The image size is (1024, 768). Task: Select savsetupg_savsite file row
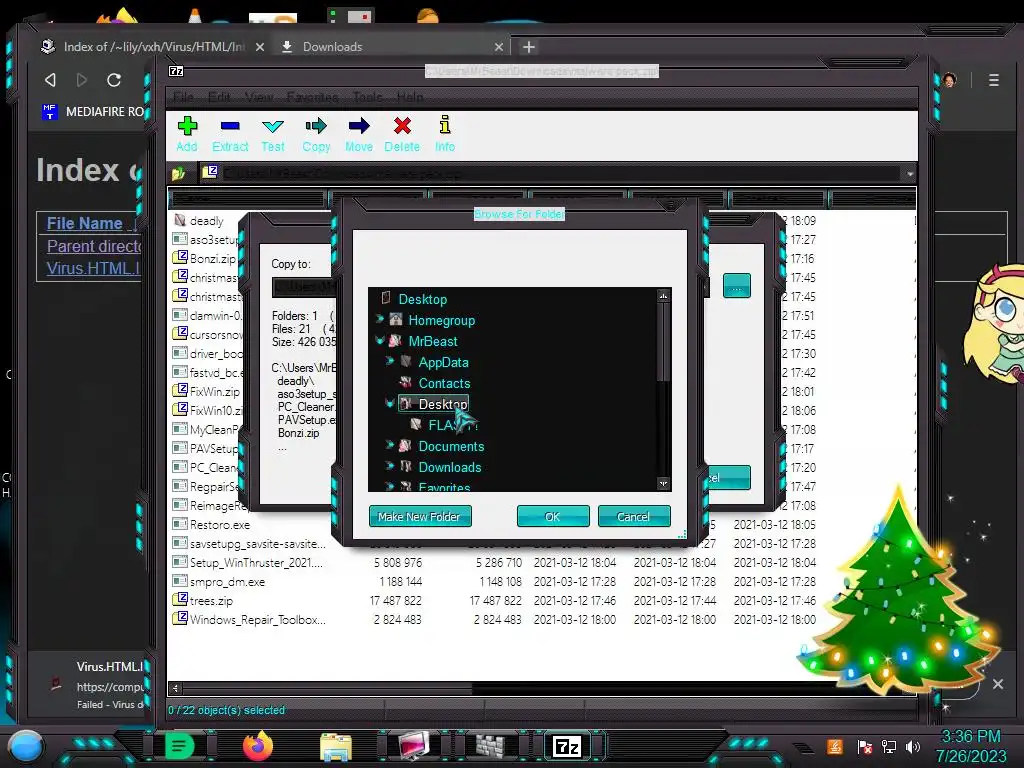257,543
